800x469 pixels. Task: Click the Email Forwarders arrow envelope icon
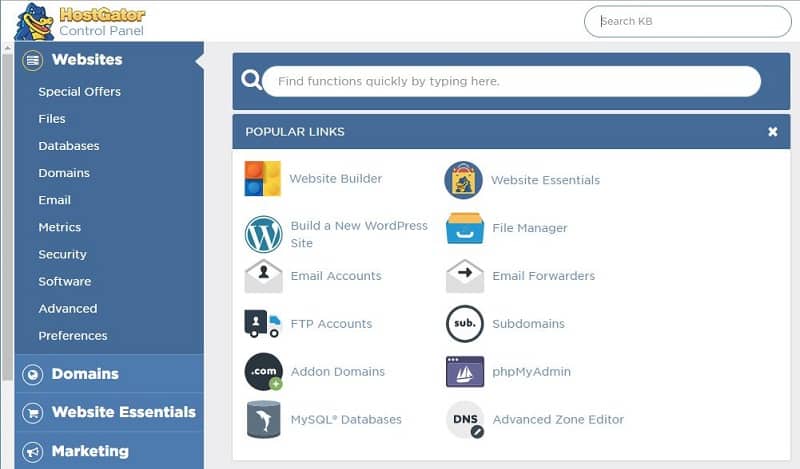click(x=464, y=276)
